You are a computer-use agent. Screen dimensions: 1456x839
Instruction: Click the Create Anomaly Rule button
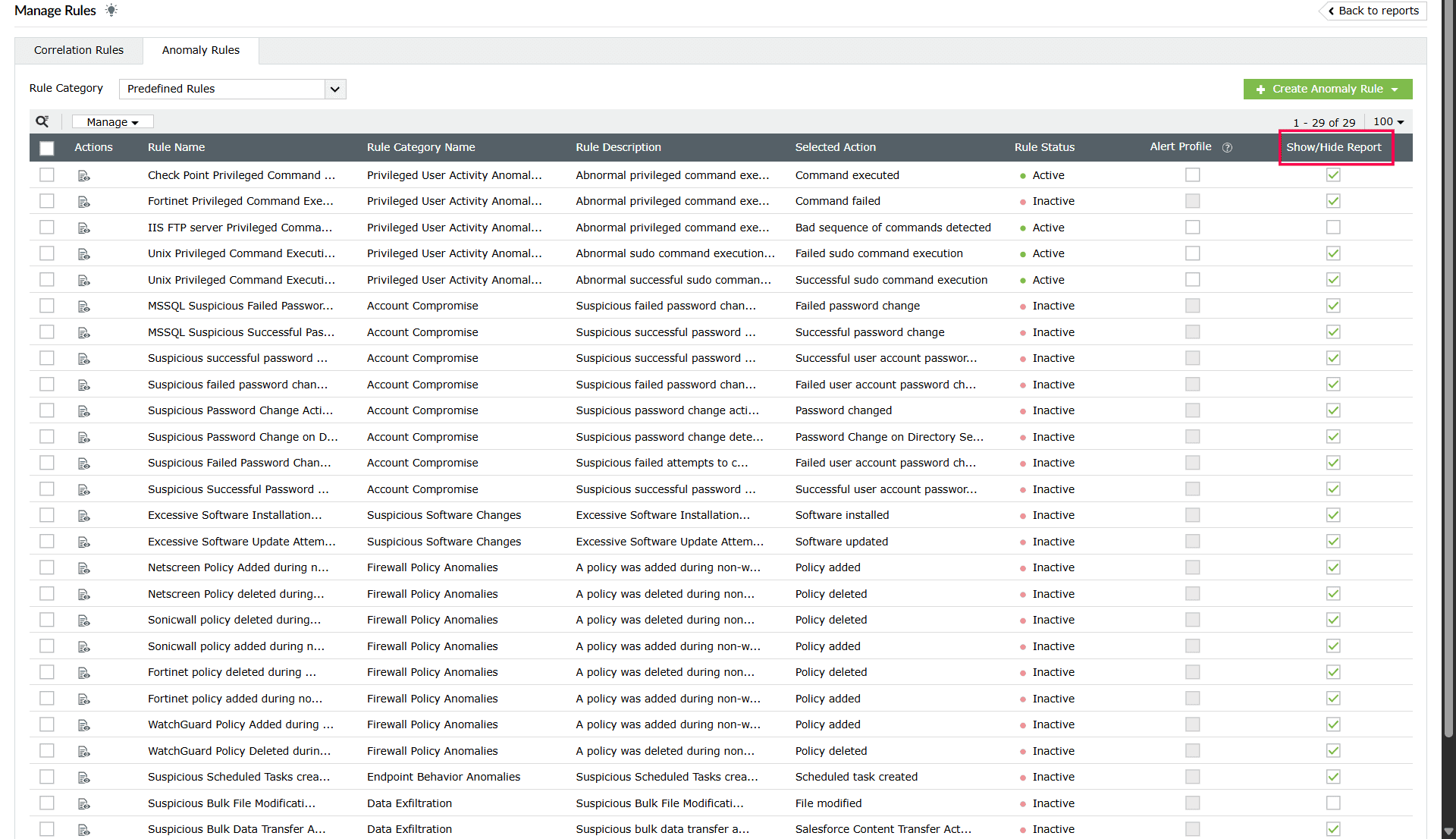point(1327,89)
